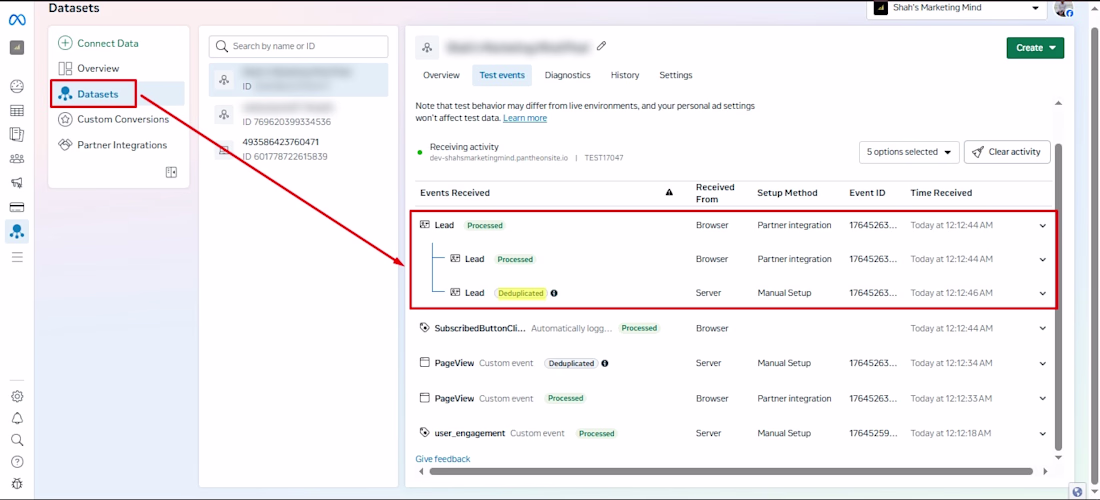This screenshot has height=500, width=1100.
Task: Expand the Lead Deduplicated Server row chevron
Action: (x=1042, y=293)
